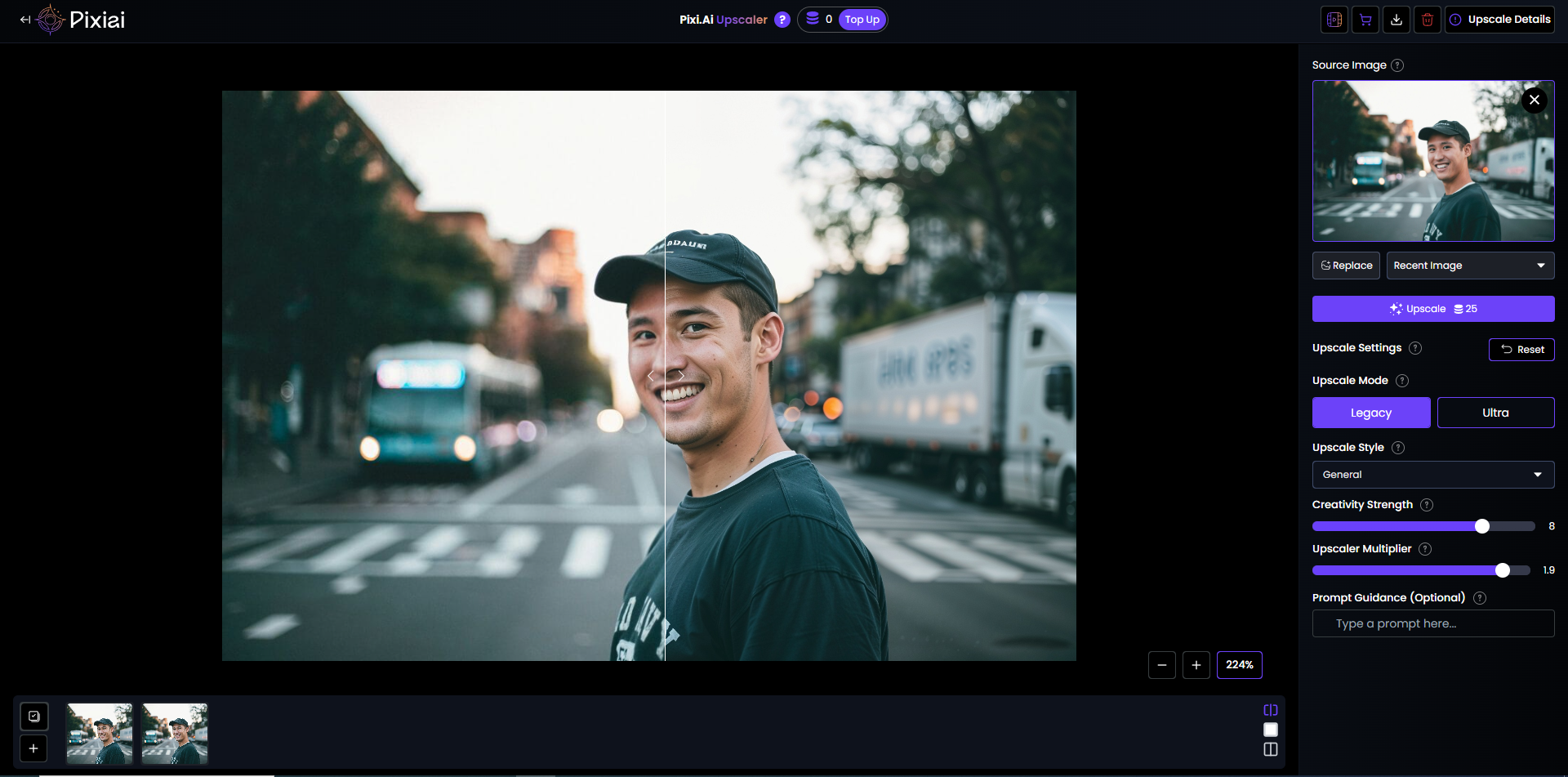Select the first filmstrip thumbnail
Screen dimensions: 1568x777
pyautogui.click(x=100, y=734)
